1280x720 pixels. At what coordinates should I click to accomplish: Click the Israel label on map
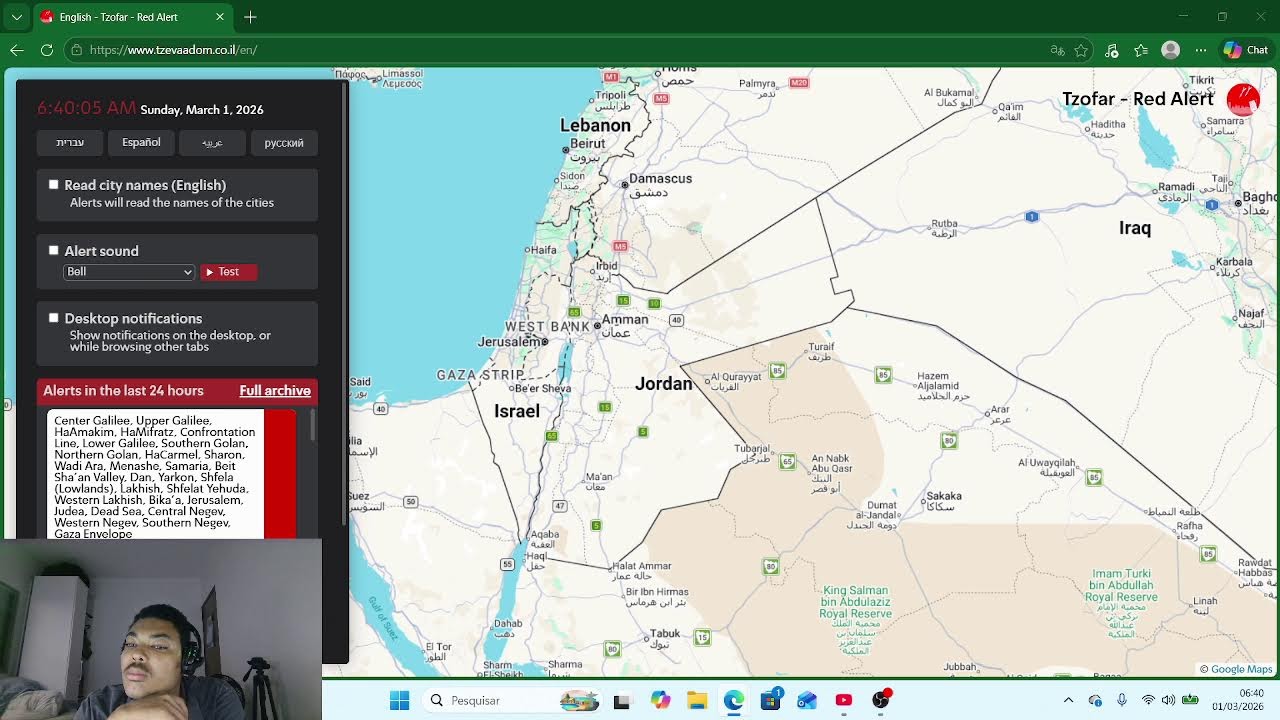pos(517,411)
